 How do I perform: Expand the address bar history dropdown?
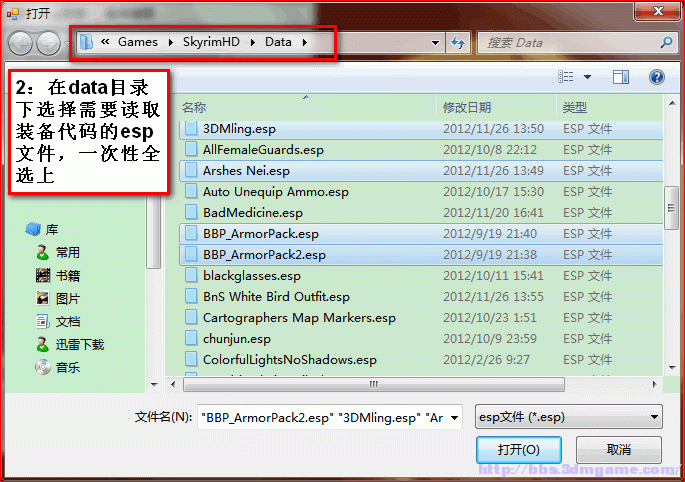point(435,43)
